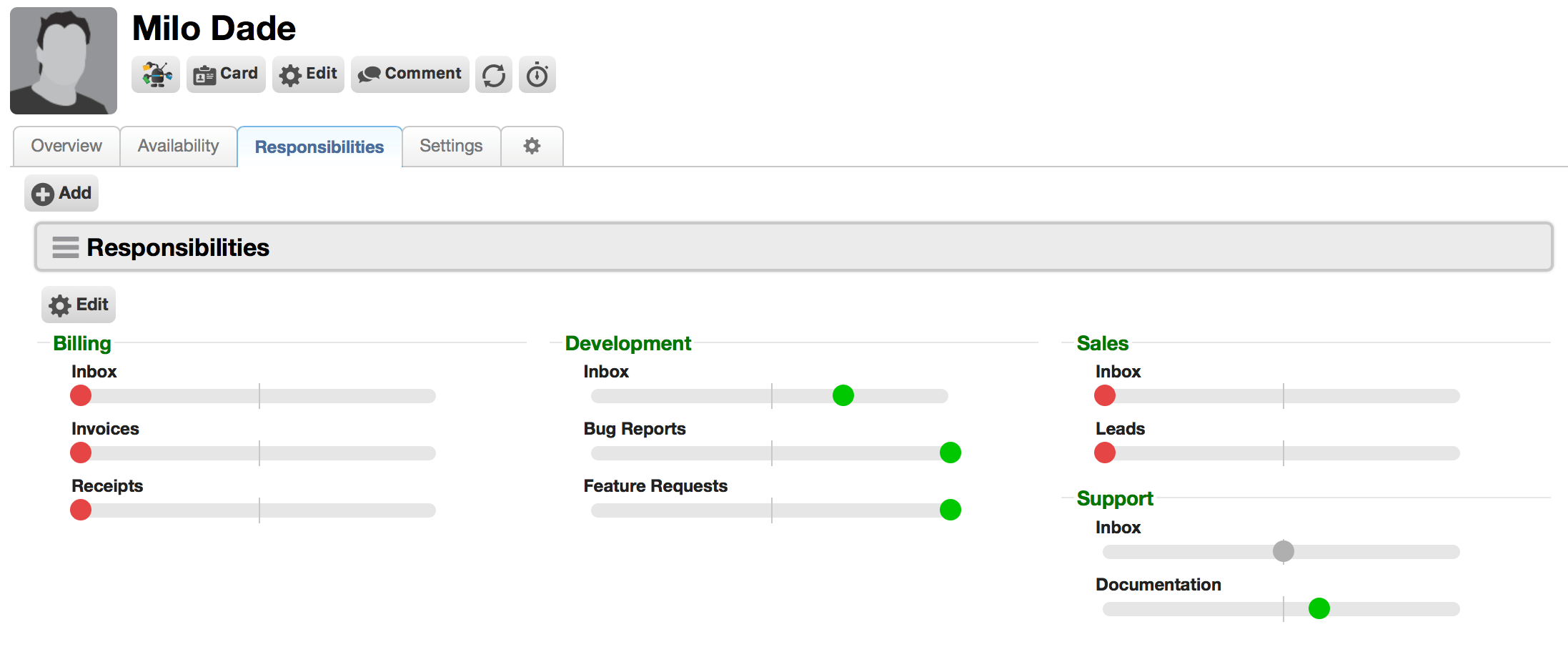Image resolution: width=1568 pixels, height=662 pixels.
Task: Click the Bug Reports green slider handle
Action: coord(951,453)
